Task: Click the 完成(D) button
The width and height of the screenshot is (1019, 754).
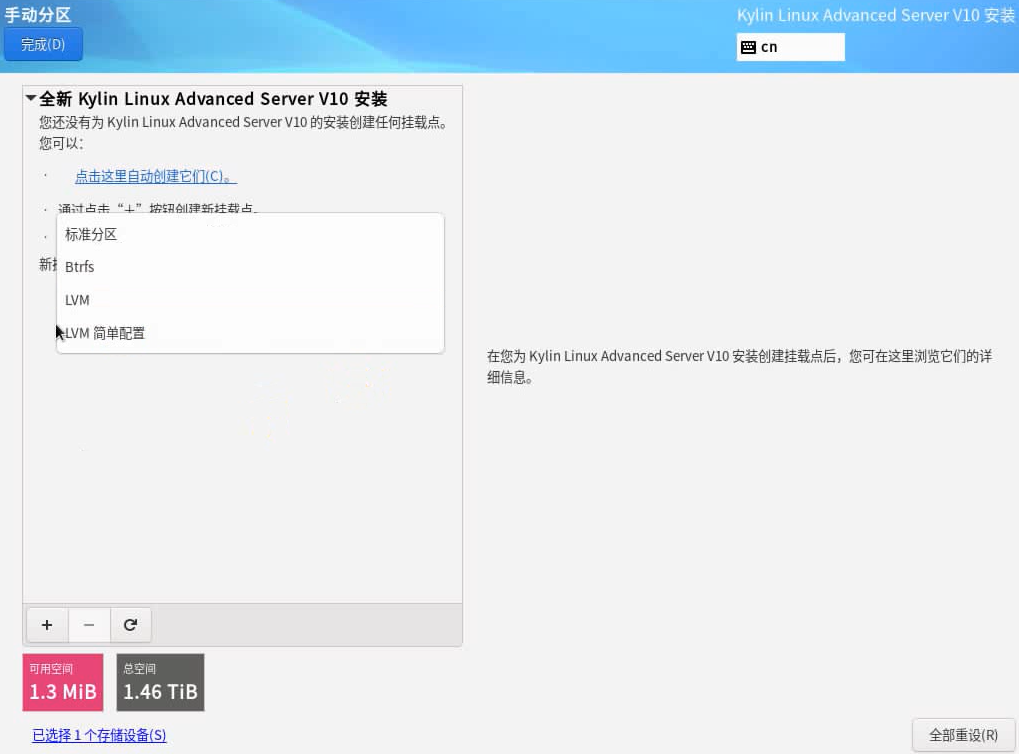Action: pyautogui.click(x=43, y=44)
